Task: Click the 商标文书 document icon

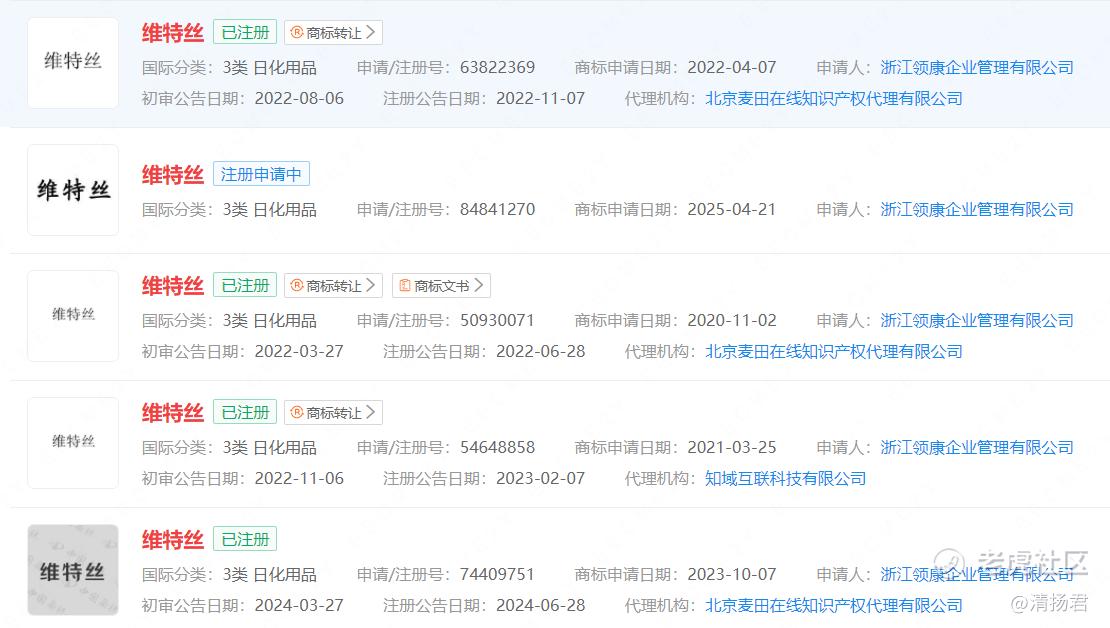Action: click(405, 285)
